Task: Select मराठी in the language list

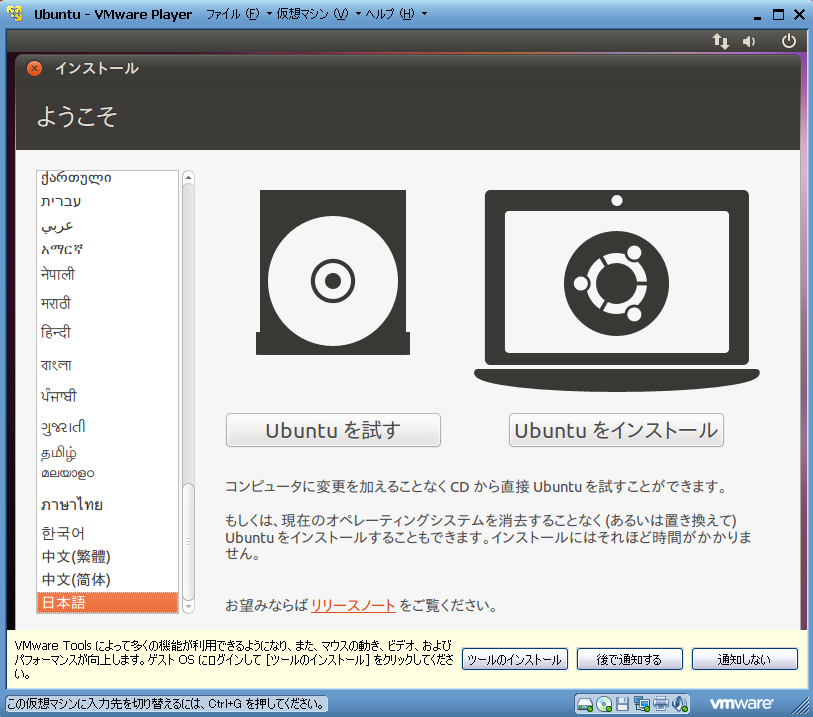Action: click(x=107, y=303)
